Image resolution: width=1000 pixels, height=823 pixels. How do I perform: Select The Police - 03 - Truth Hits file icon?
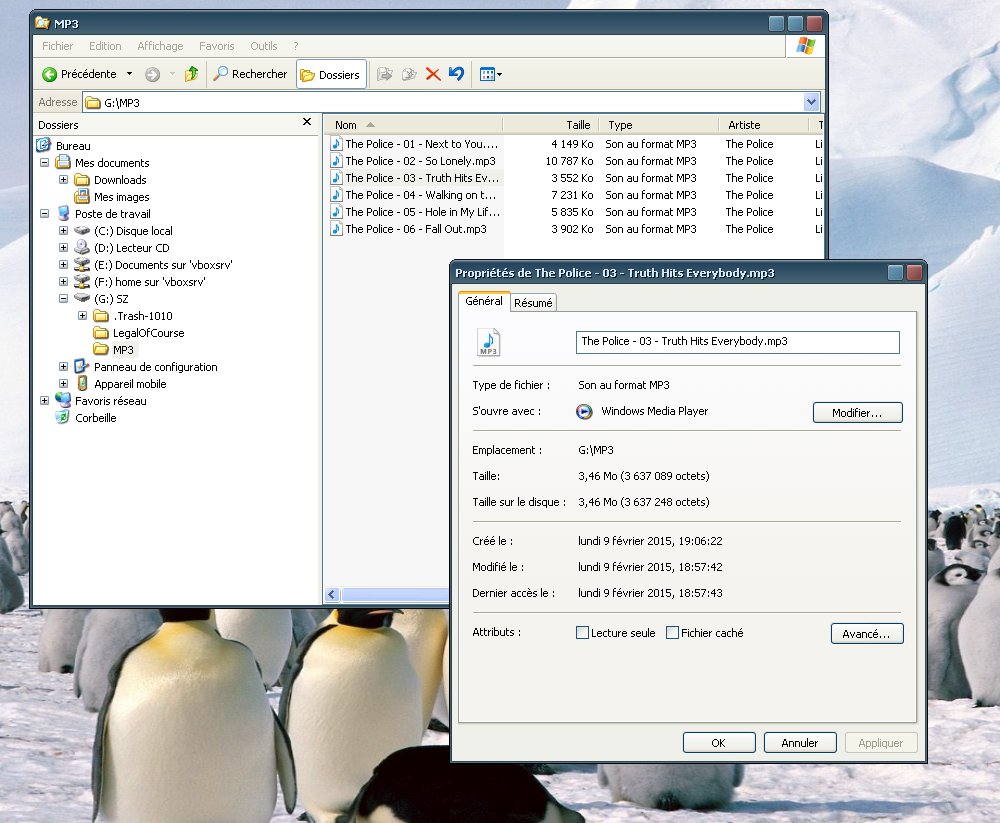click(x=336, y=177)
